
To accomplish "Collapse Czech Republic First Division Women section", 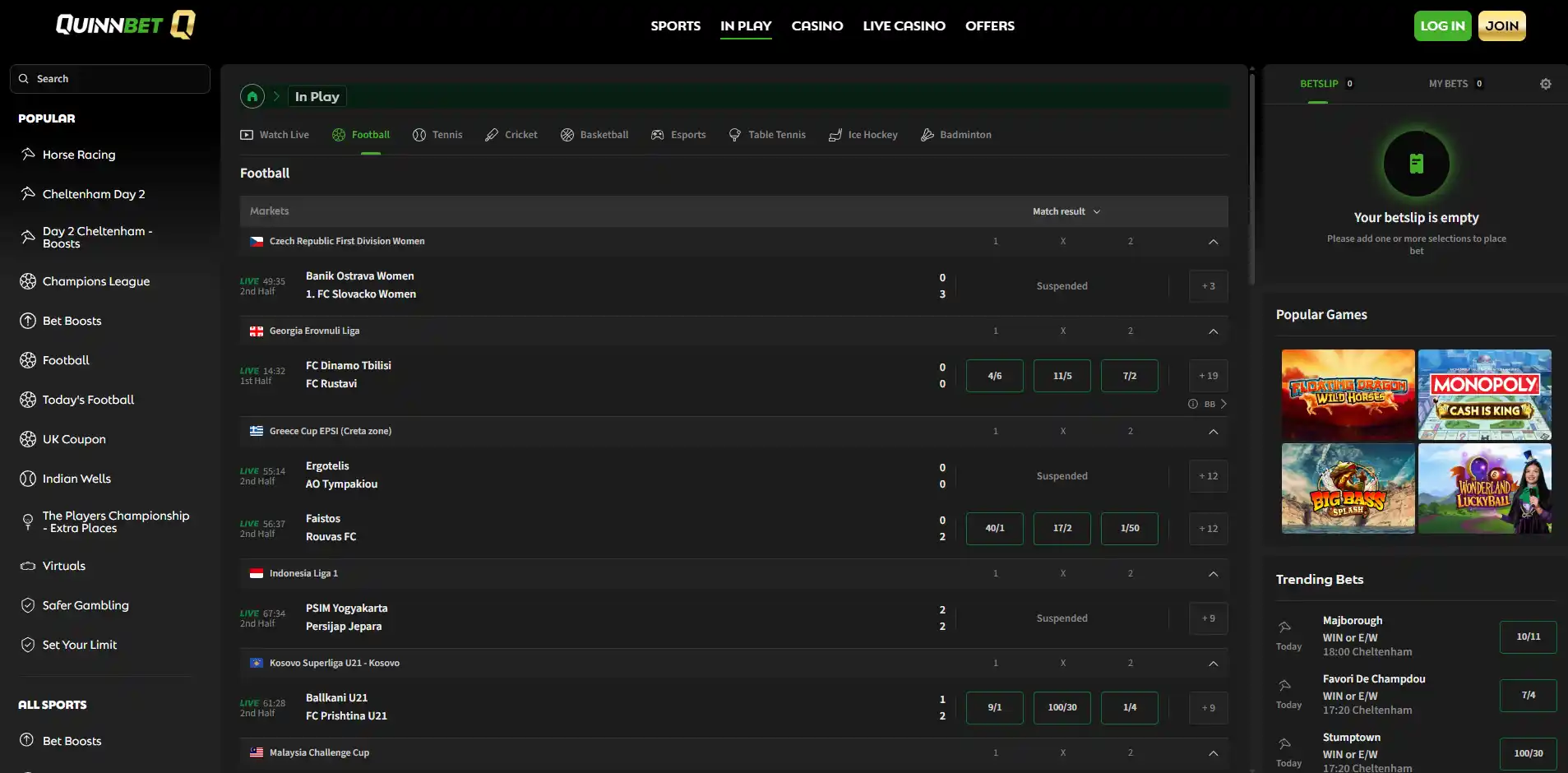I will pos(1214,242).
